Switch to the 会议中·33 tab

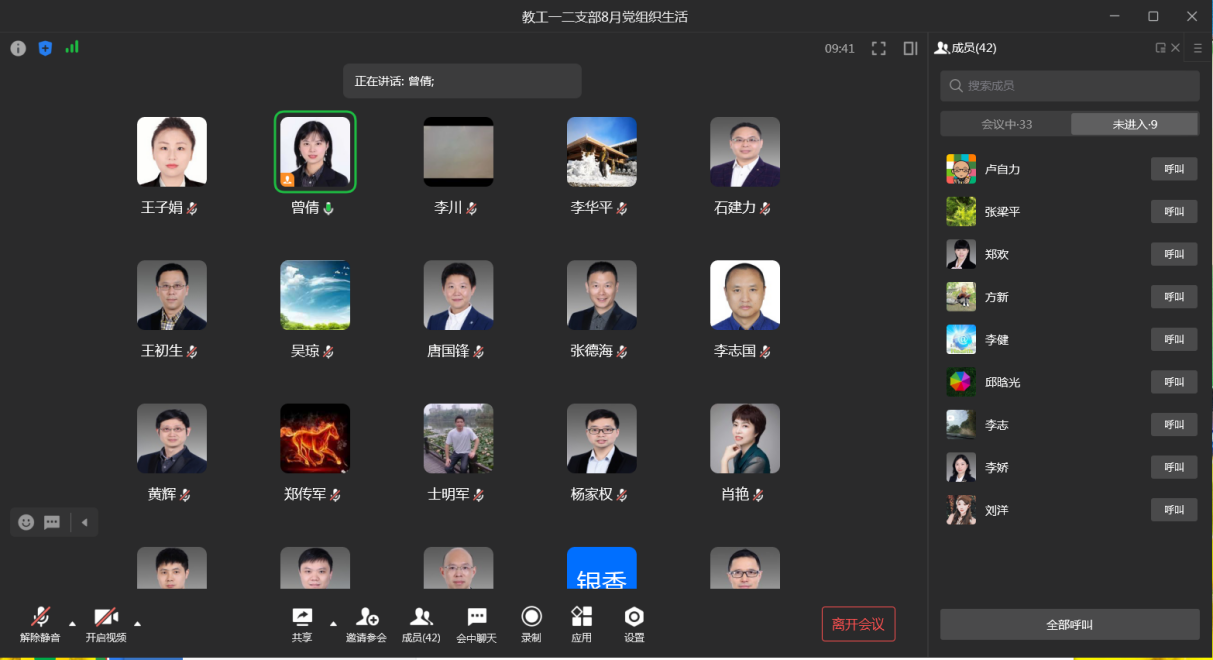(x=1006, y=124)
